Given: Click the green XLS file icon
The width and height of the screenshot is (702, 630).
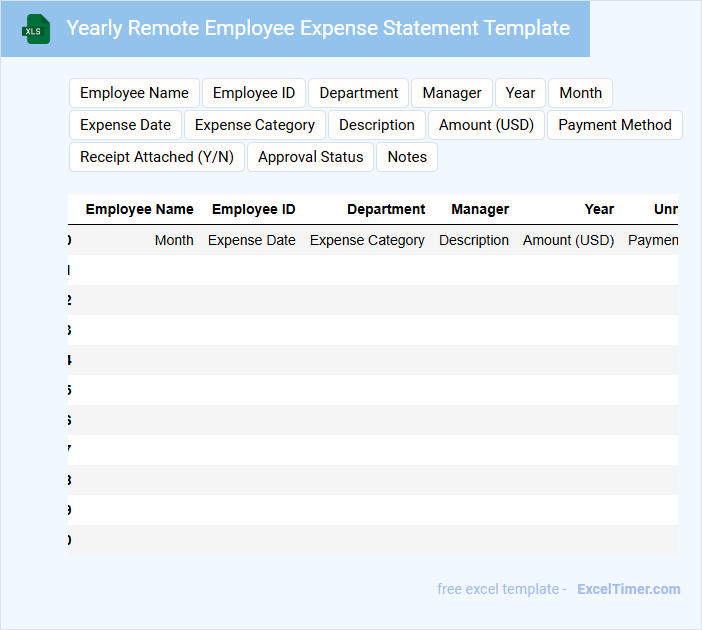Looking at the screenshot, I should point(36,30).
